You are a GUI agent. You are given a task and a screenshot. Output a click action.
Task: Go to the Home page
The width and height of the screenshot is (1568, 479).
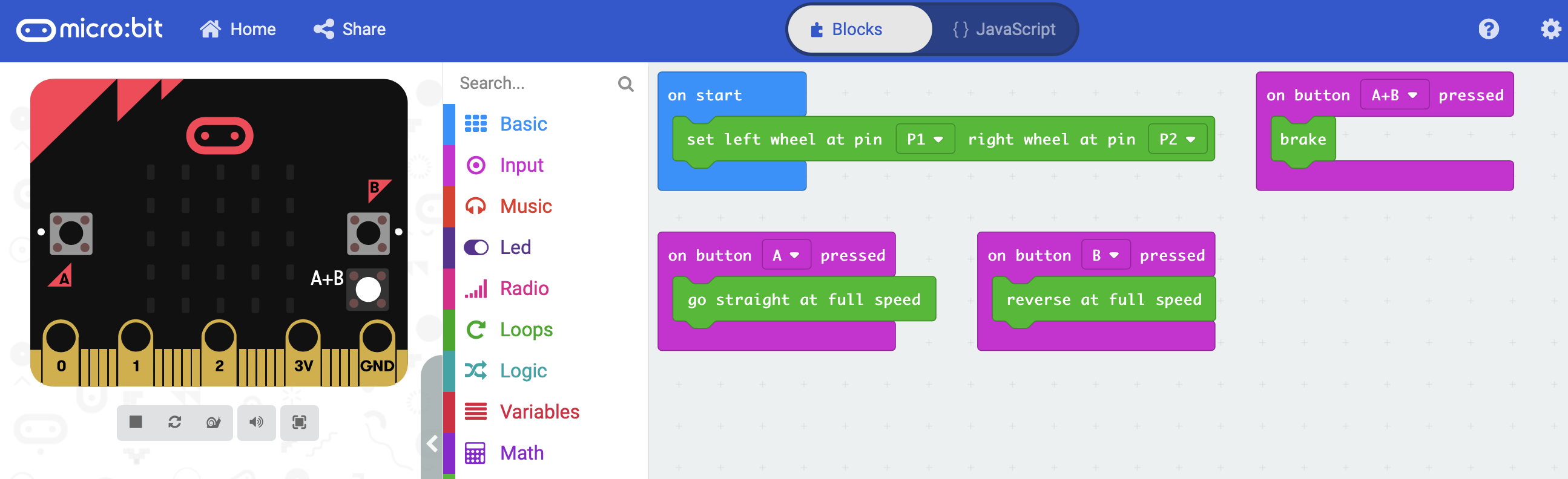[238, 29]
